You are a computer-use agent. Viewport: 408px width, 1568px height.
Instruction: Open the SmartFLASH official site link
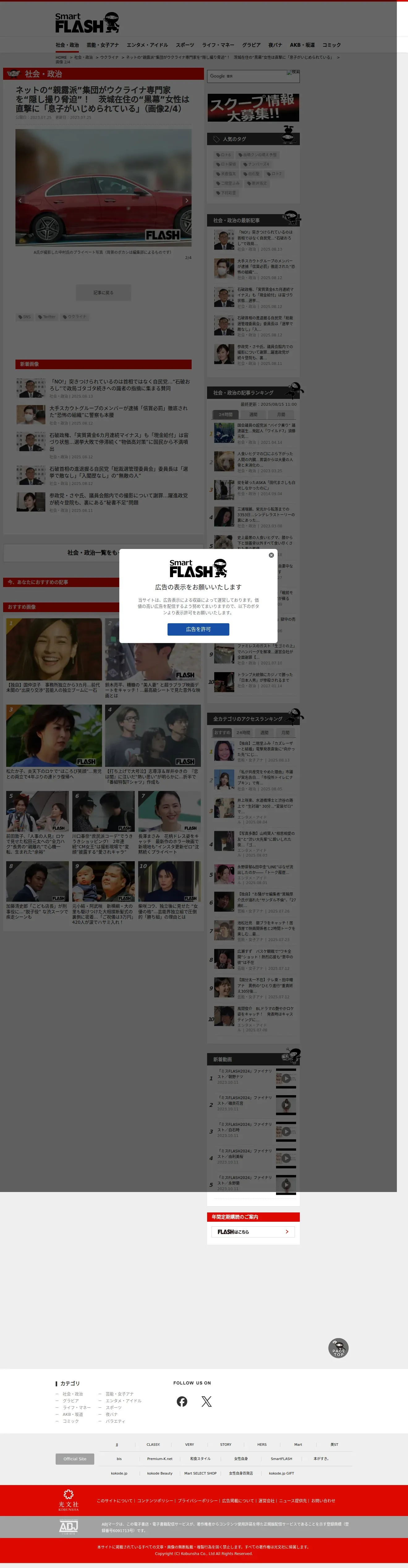point(282,1458)
